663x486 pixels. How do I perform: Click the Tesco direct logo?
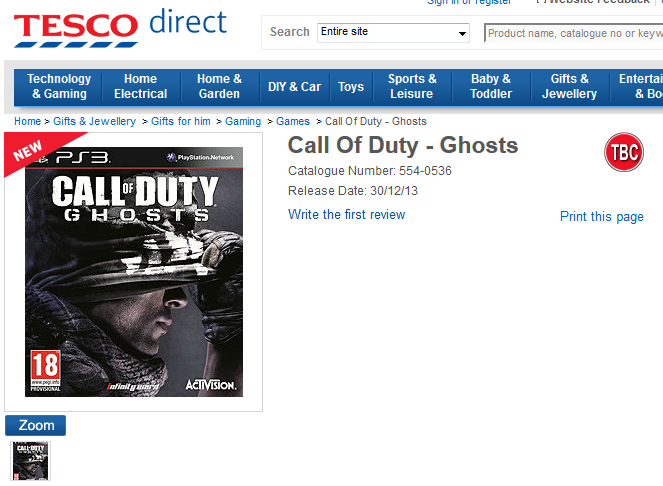(x=121, y=28)
